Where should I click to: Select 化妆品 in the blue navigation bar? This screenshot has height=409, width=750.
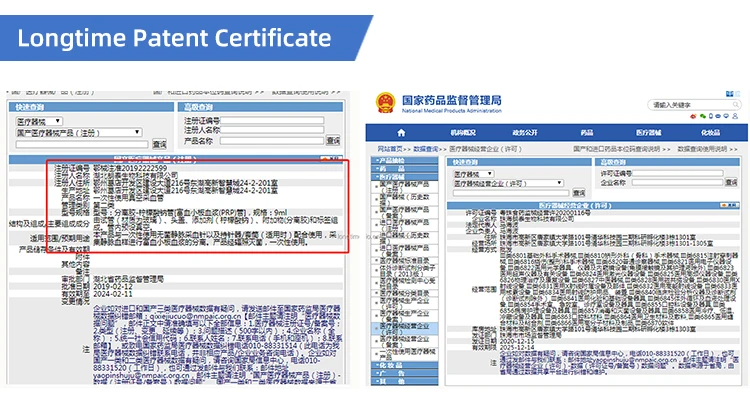[710, 133]
